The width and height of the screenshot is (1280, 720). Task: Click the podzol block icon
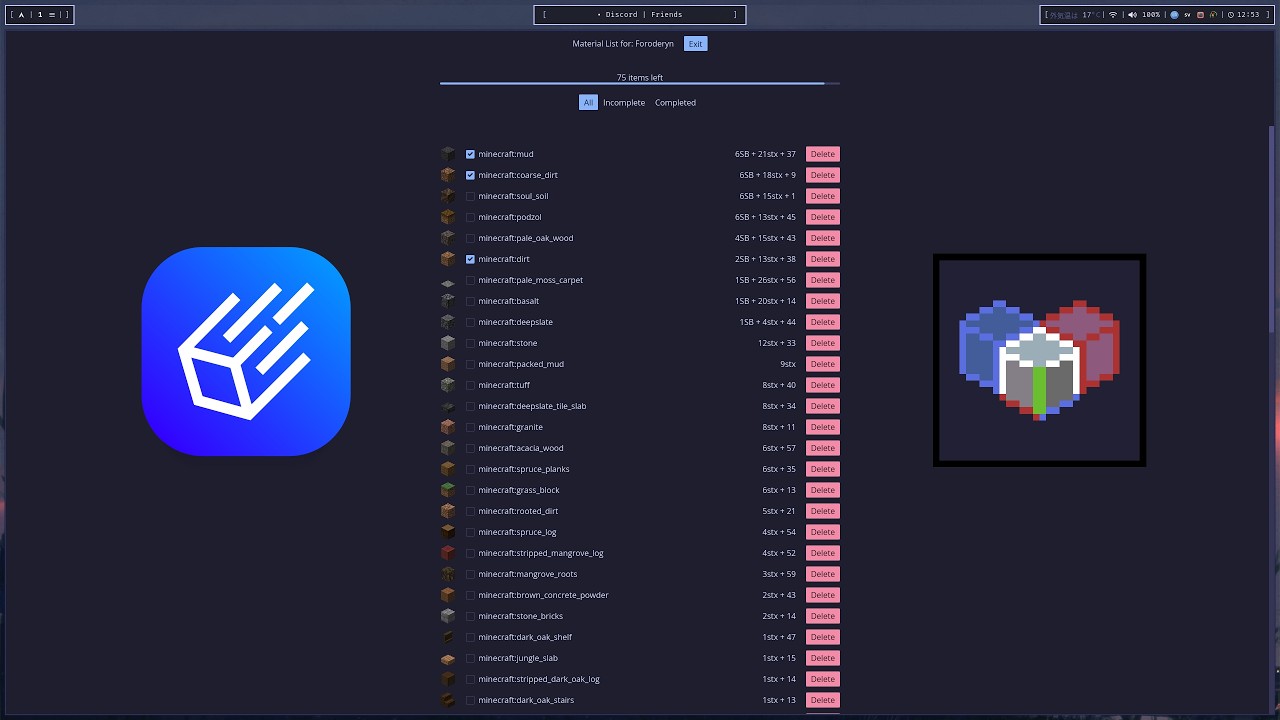[448, 217]
